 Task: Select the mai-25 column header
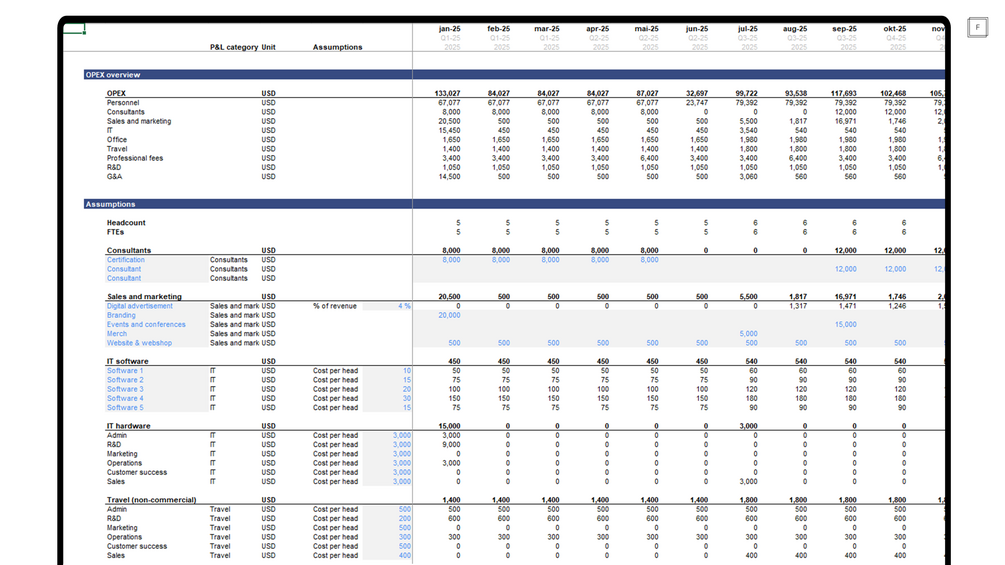coord(646,29)
